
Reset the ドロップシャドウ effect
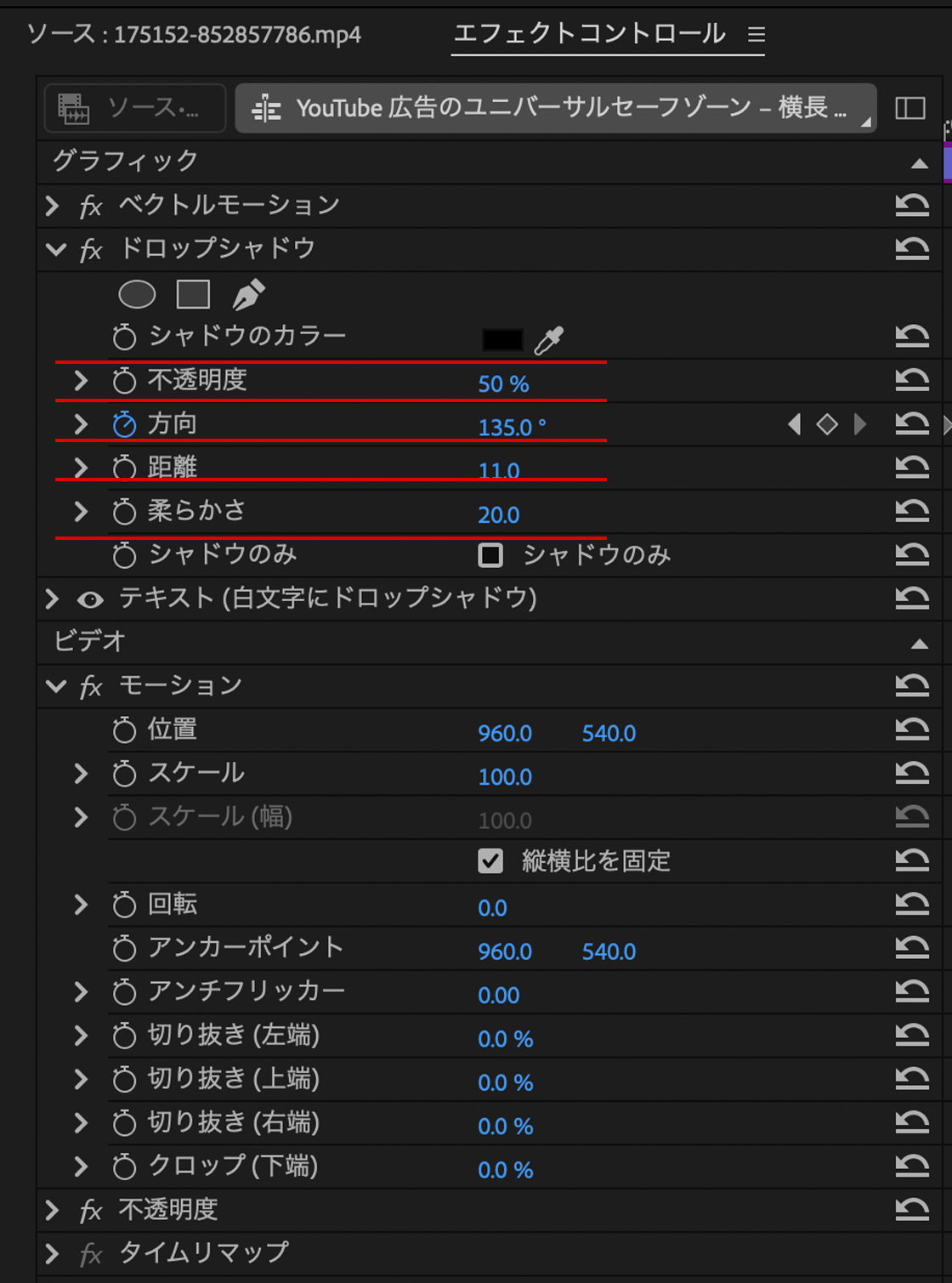[x=911, y=249]
